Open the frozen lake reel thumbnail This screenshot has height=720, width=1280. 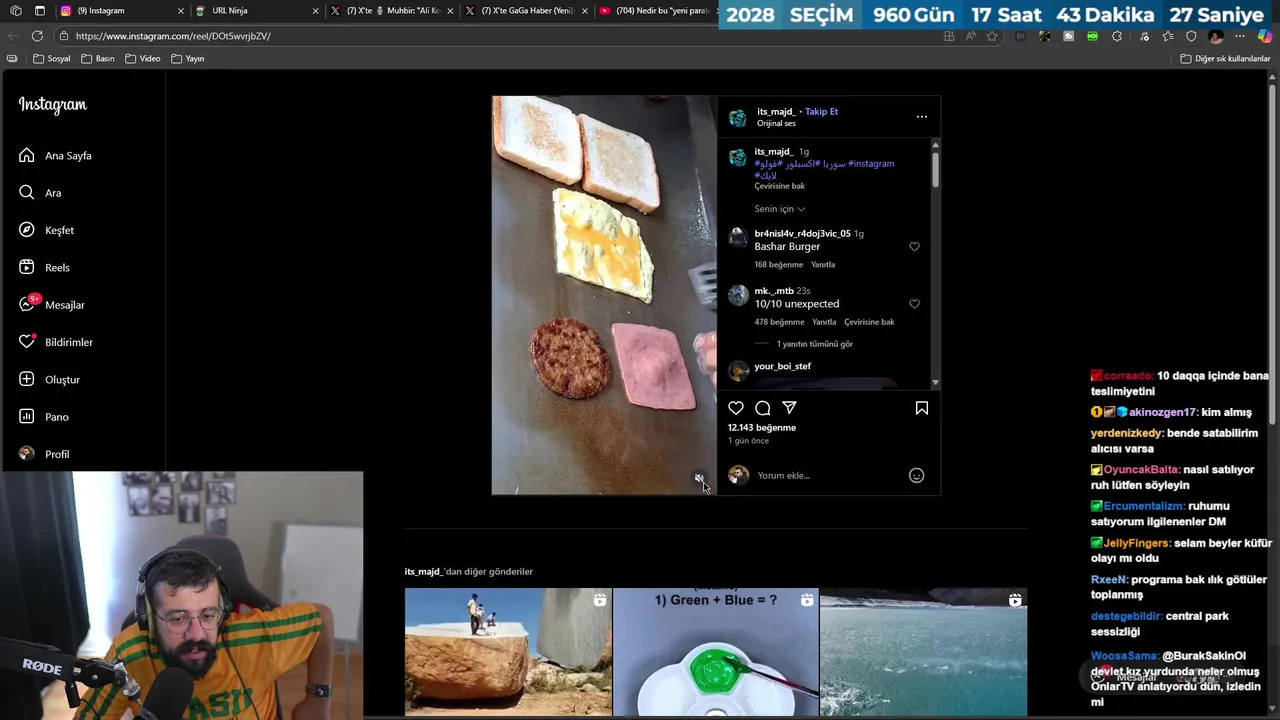(923, 652)
